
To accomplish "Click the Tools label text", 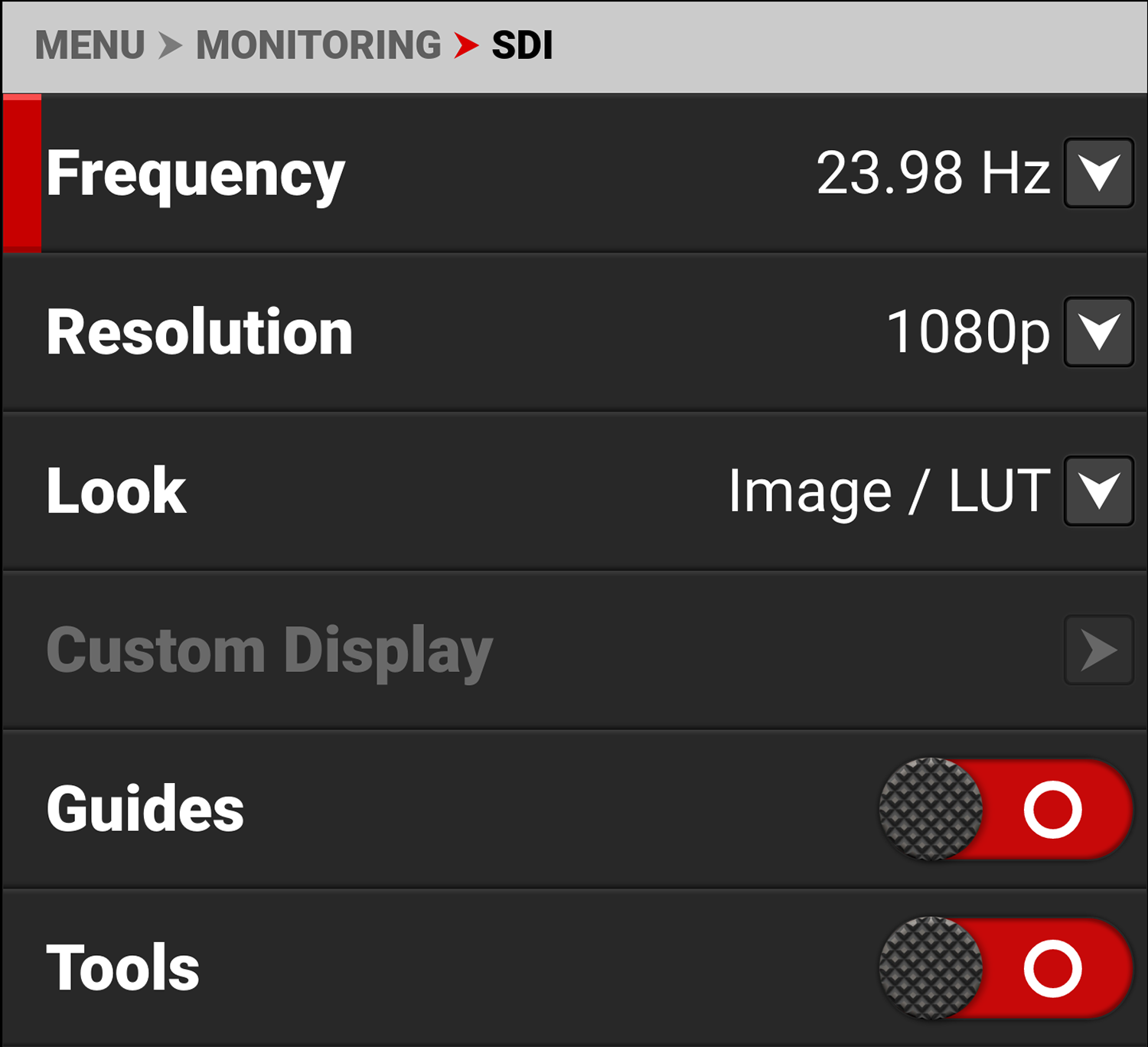I will point(122,968).
